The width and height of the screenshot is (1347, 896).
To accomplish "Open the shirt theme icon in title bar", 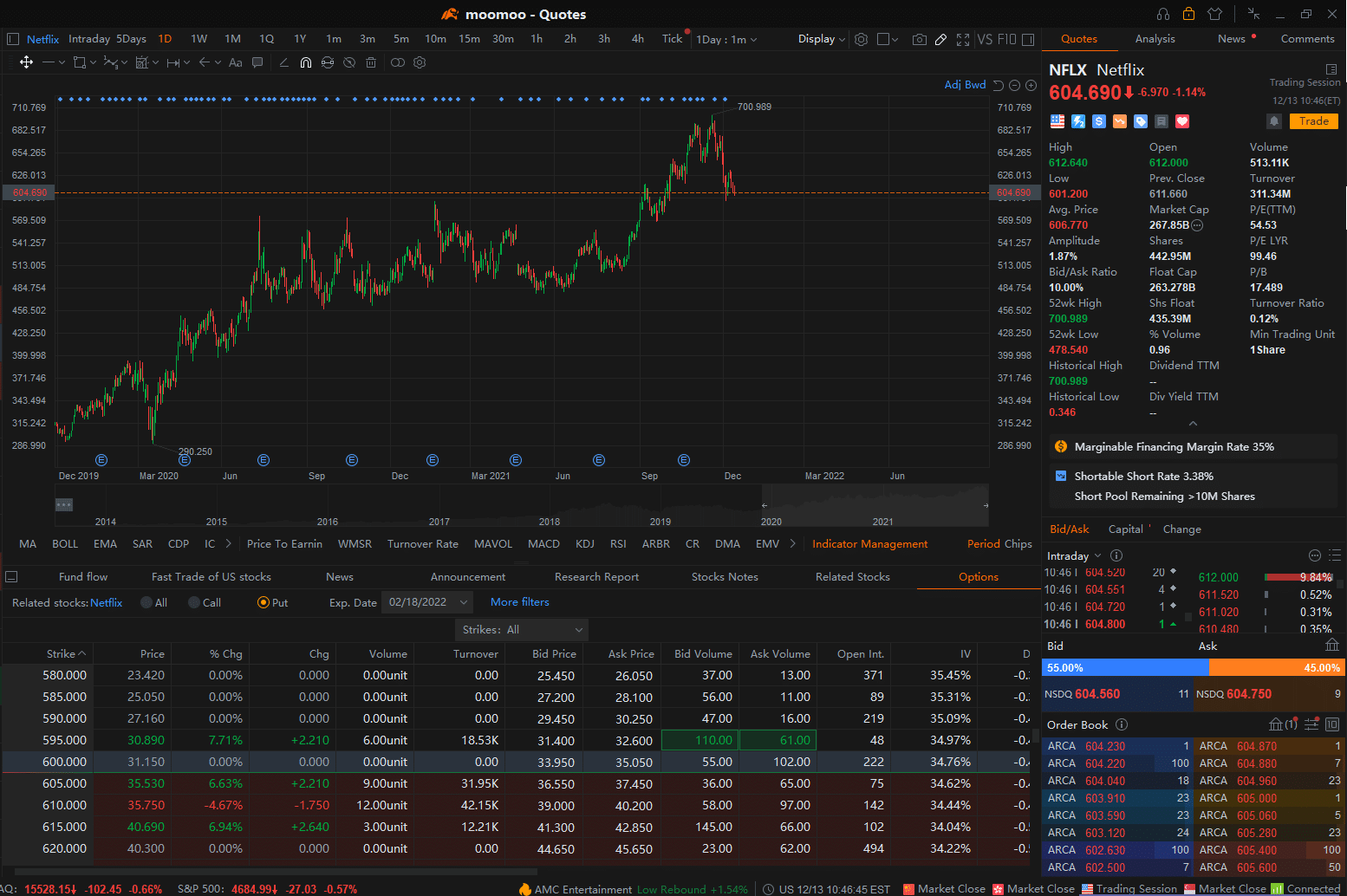I will pos(1214,14).
